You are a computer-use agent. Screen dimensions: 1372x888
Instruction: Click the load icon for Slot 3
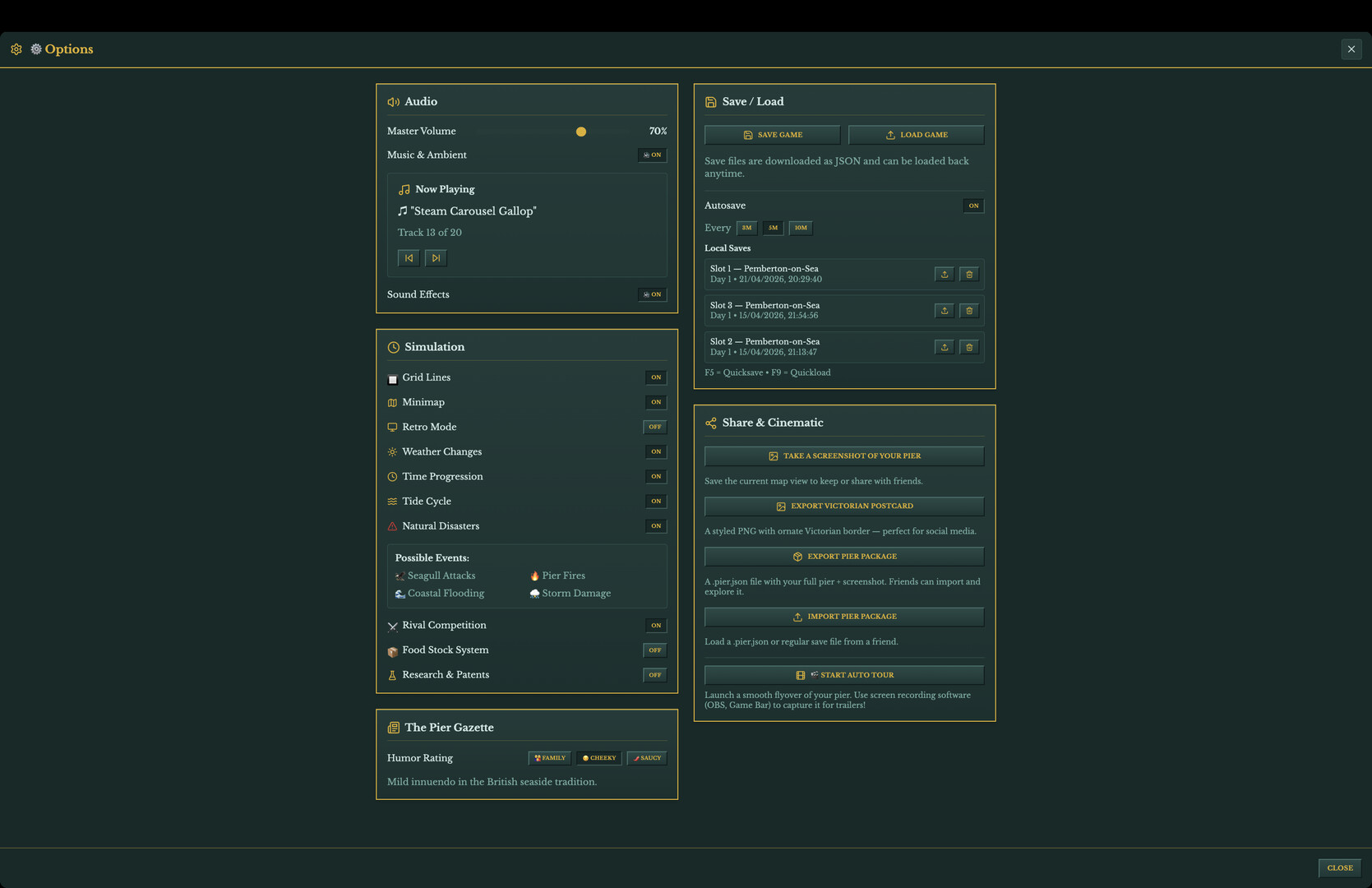944,311
